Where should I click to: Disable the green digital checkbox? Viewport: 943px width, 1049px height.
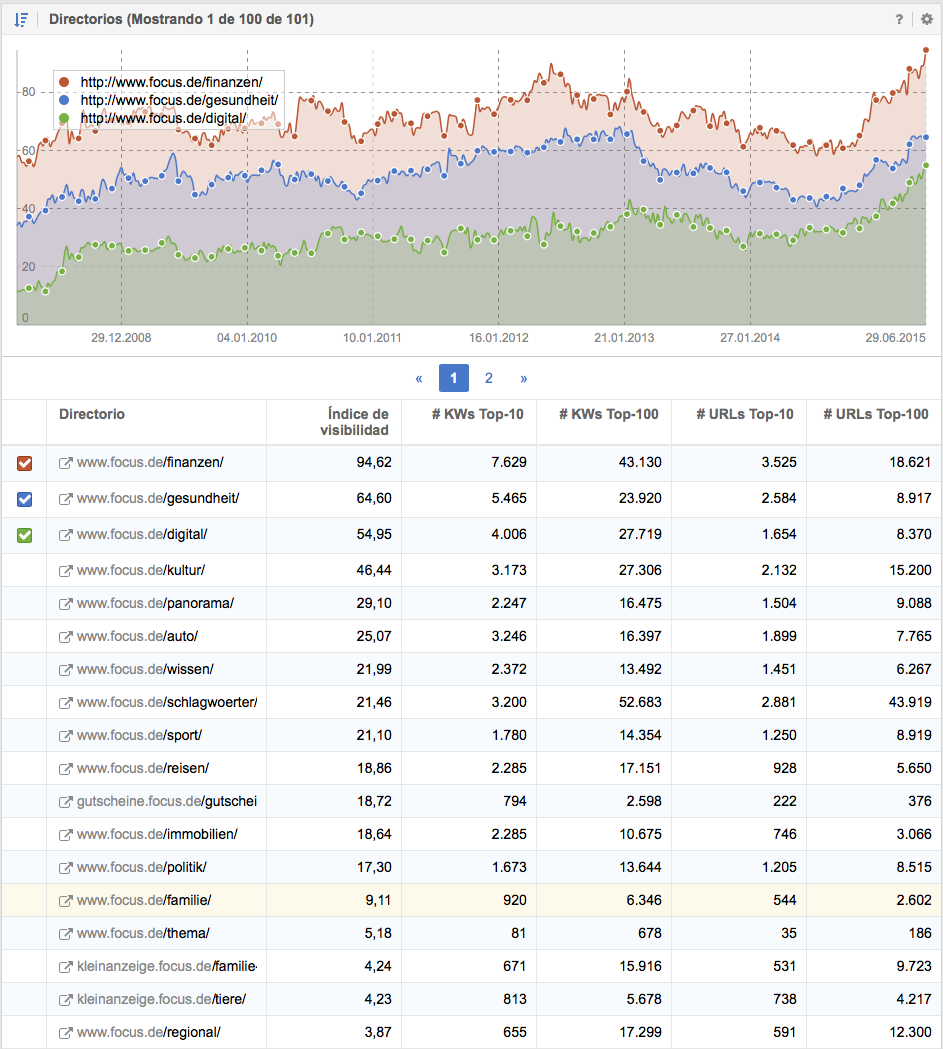pyautogui.click(x=25, y=535)
